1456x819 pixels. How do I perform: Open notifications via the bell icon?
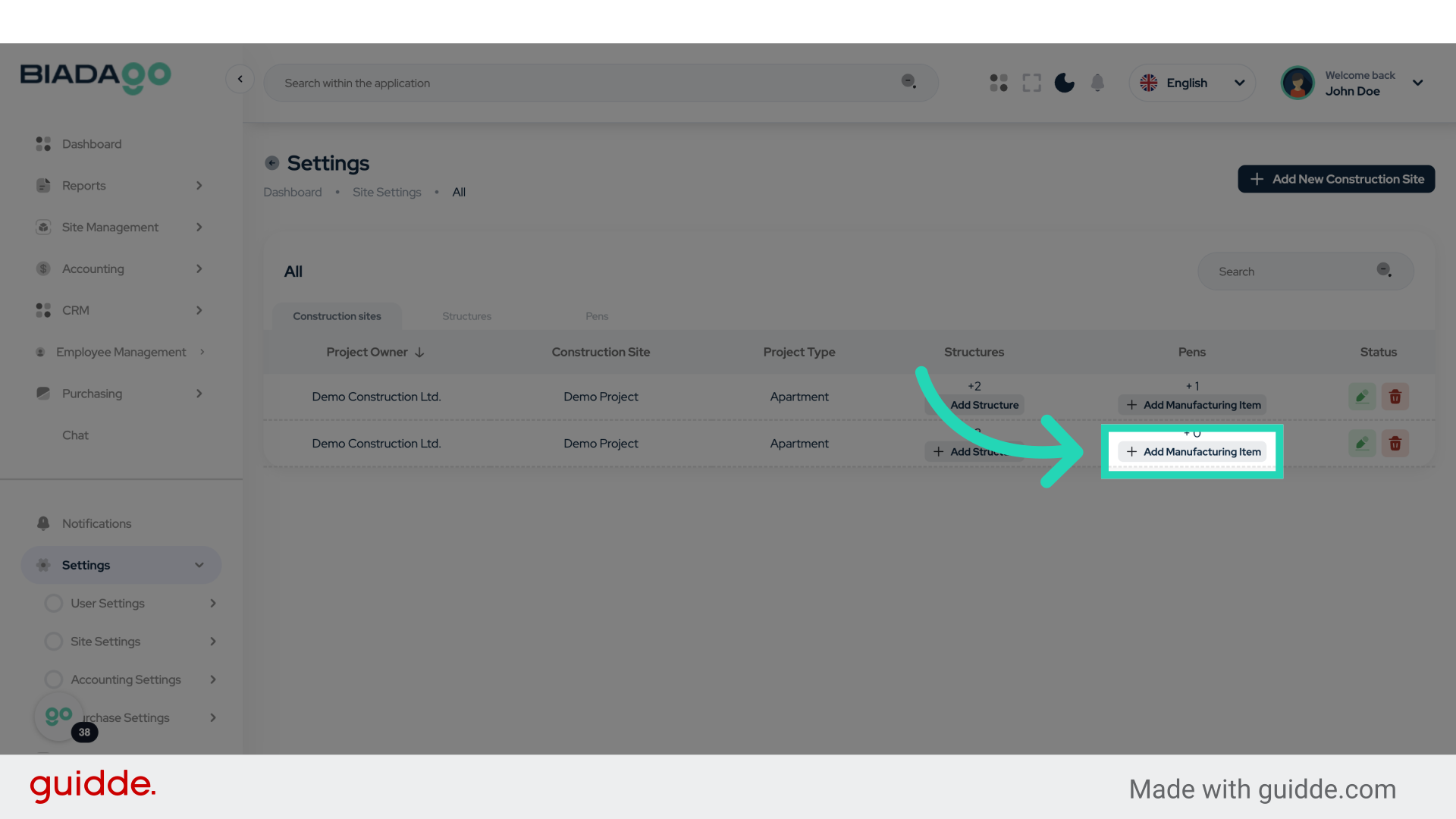(x=1097, y=83)
